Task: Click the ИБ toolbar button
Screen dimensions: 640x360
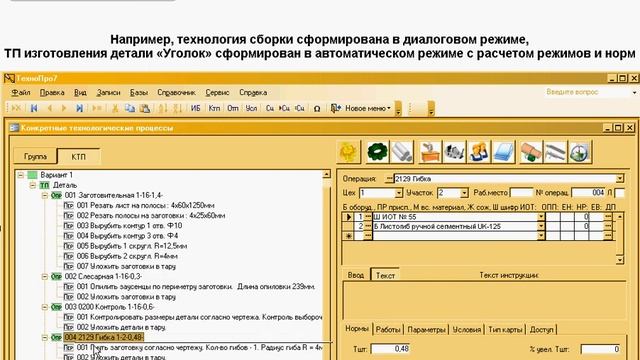Action: pos(196,108)
